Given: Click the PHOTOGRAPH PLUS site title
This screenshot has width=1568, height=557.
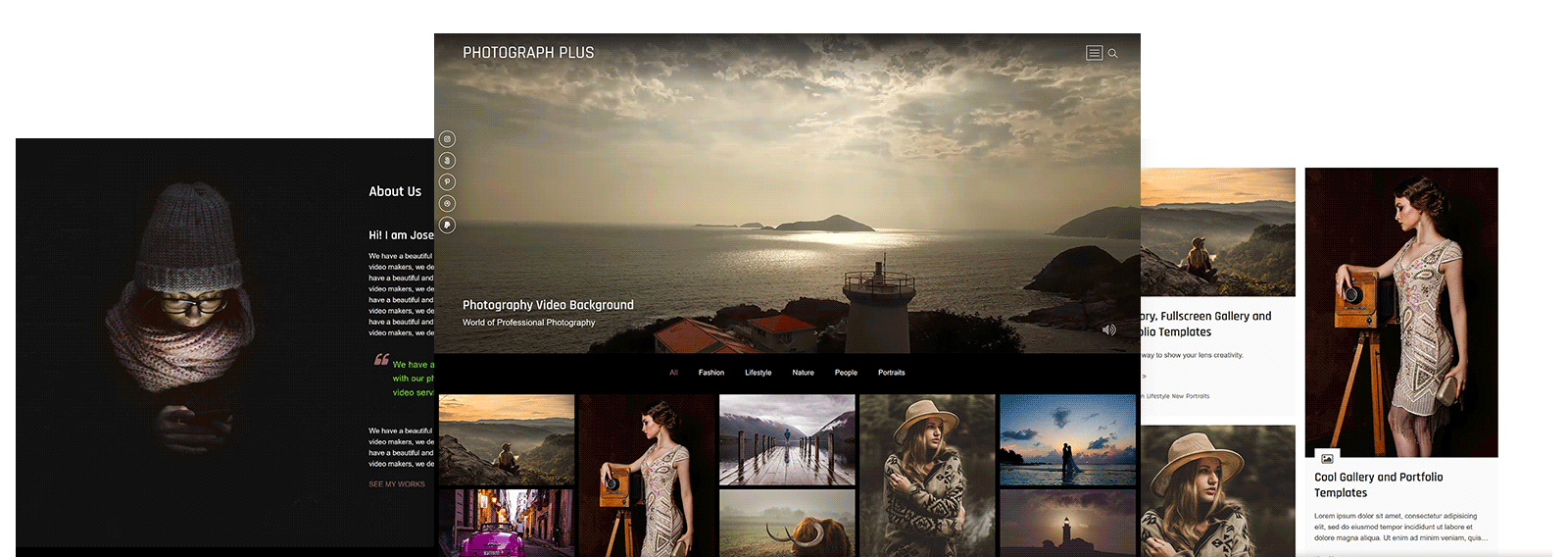Looking at the screenshot, I should tap(528, 53).
